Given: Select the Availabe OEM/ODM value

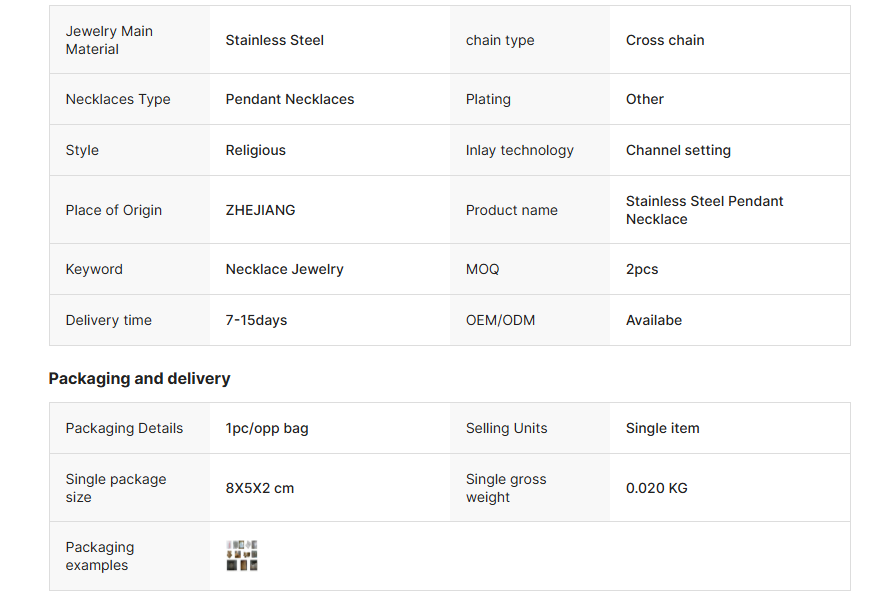Looking at the screenshot, I should pos(654,320).
